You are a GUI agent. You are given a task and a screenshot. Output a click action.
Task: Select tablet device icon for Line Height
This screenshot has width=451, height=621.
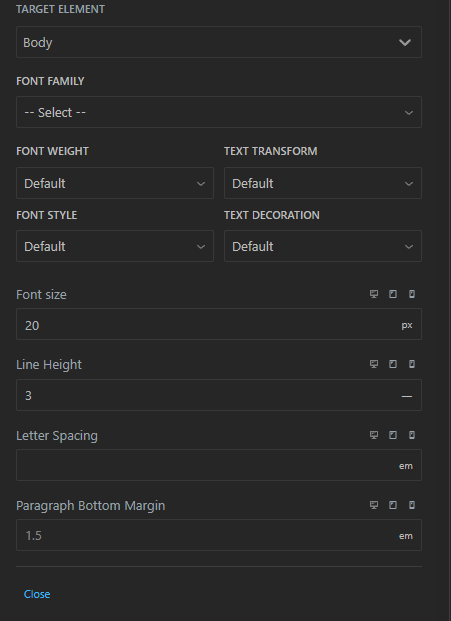[x=393, y=364]
